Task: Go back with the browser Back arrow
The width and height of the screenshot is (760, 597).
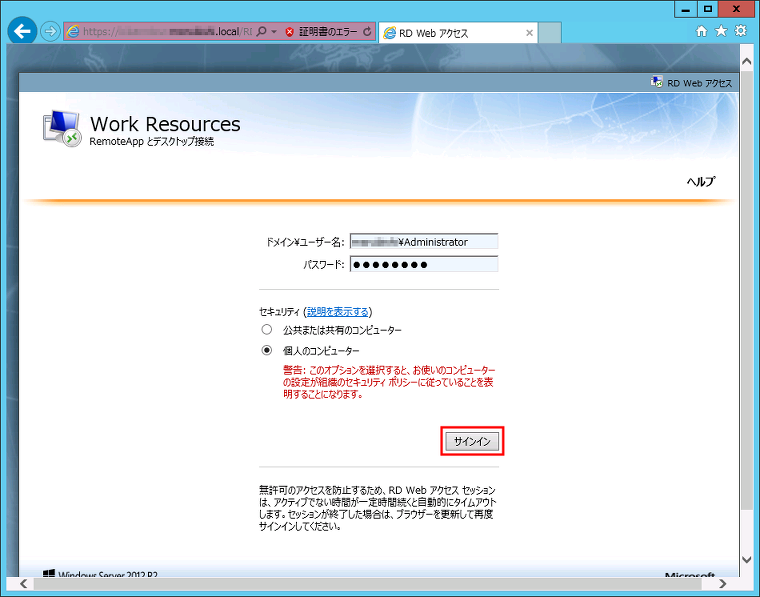Action: pos(22,31)
